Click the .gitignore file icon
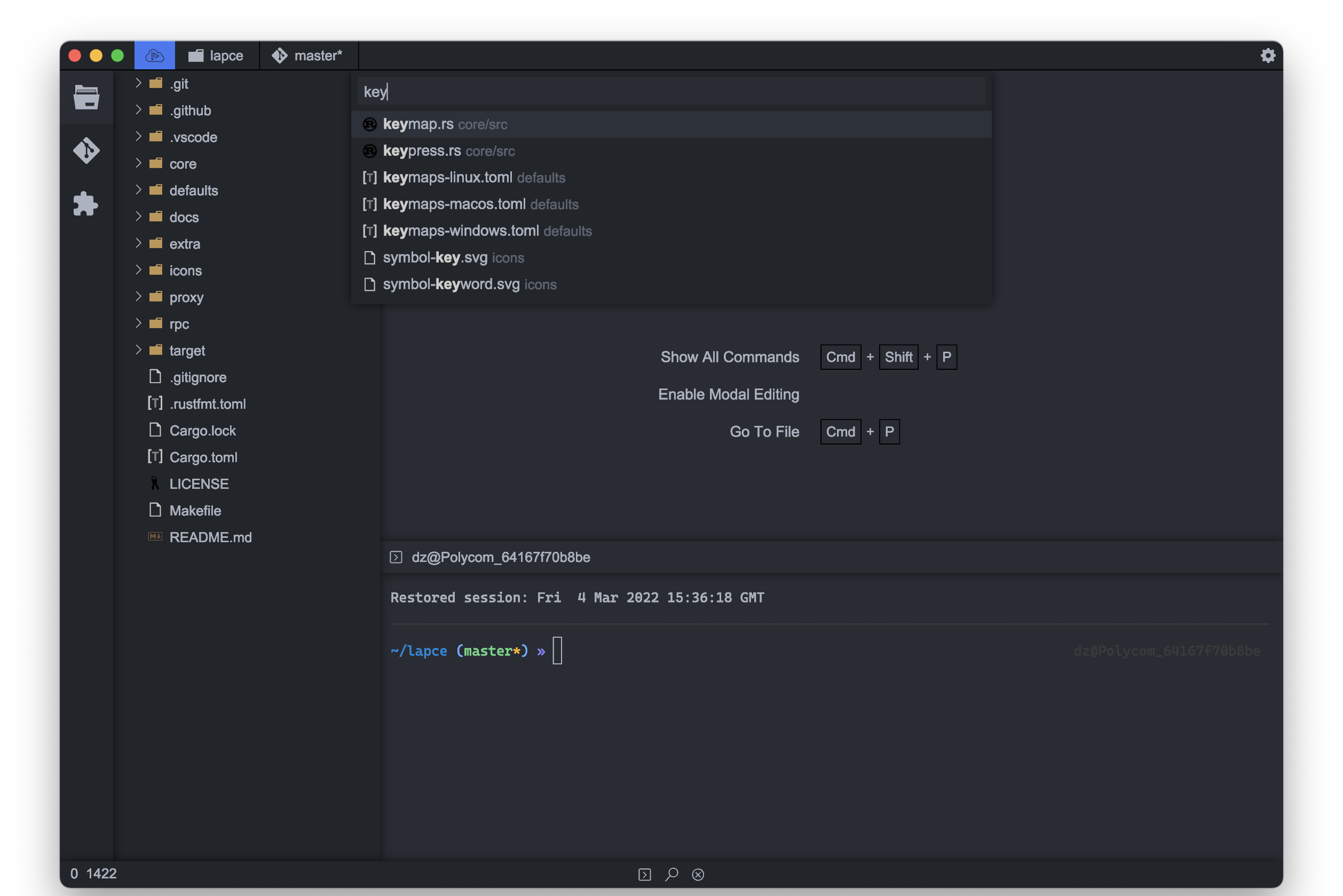 pos(155,376)
